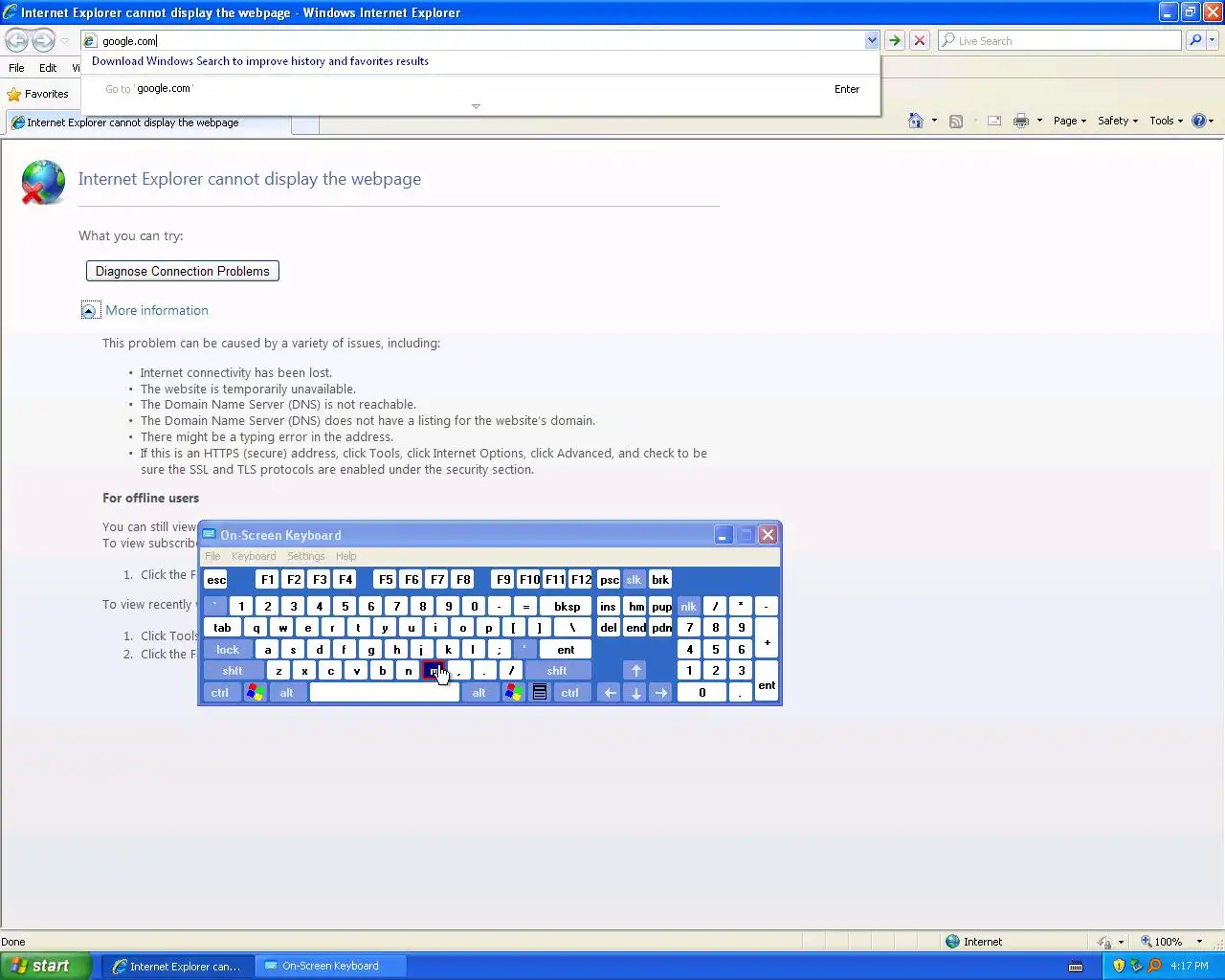Open the On-Screen Keyboard Settings menu
Screen dimensions: 1225x980
[x=306, y=556]
